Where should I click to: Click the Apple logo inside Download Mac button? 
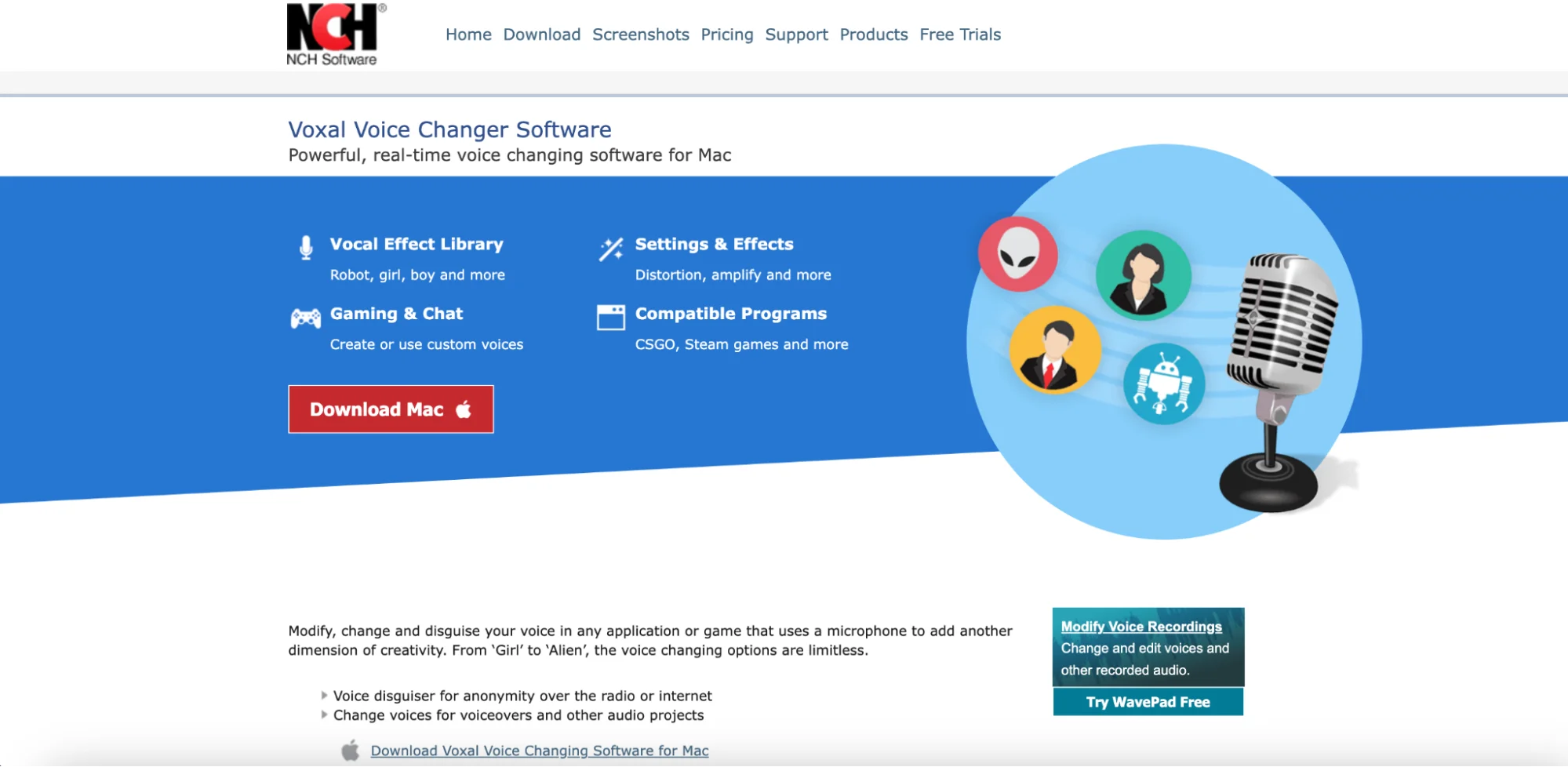(462, 409)
